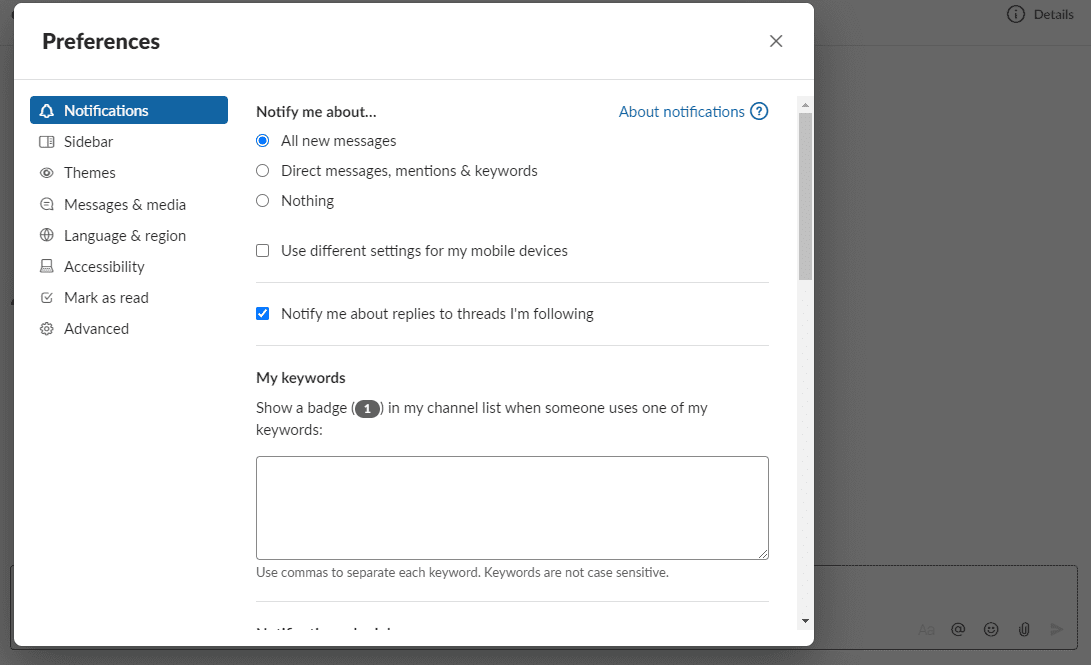Select the All new messages radio button
This screenshot has width=1091, height=665.
262,140
